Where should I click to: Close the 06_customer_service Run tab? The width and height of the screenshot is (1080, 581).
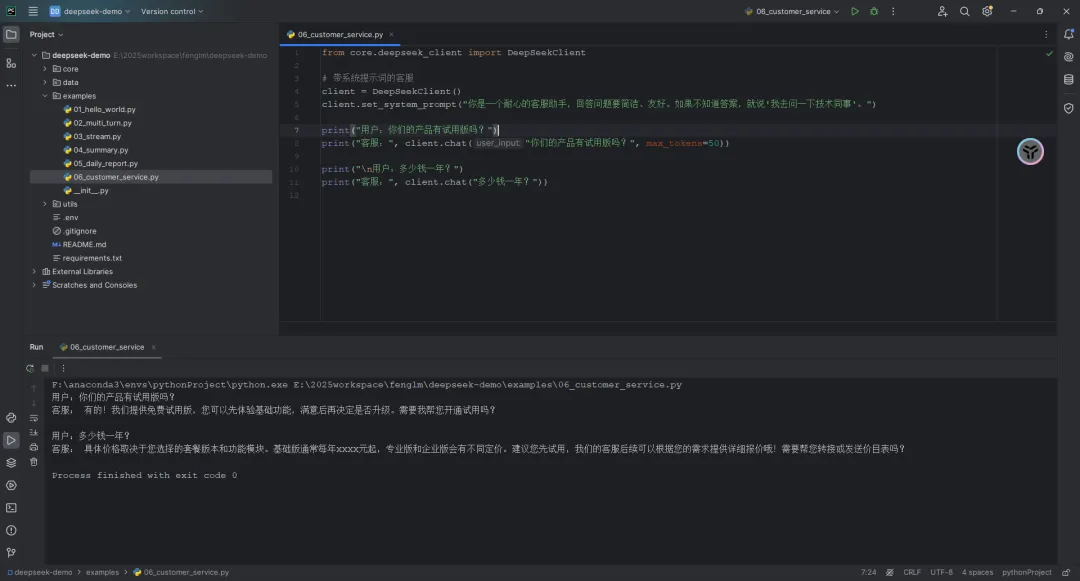point(154,347)
